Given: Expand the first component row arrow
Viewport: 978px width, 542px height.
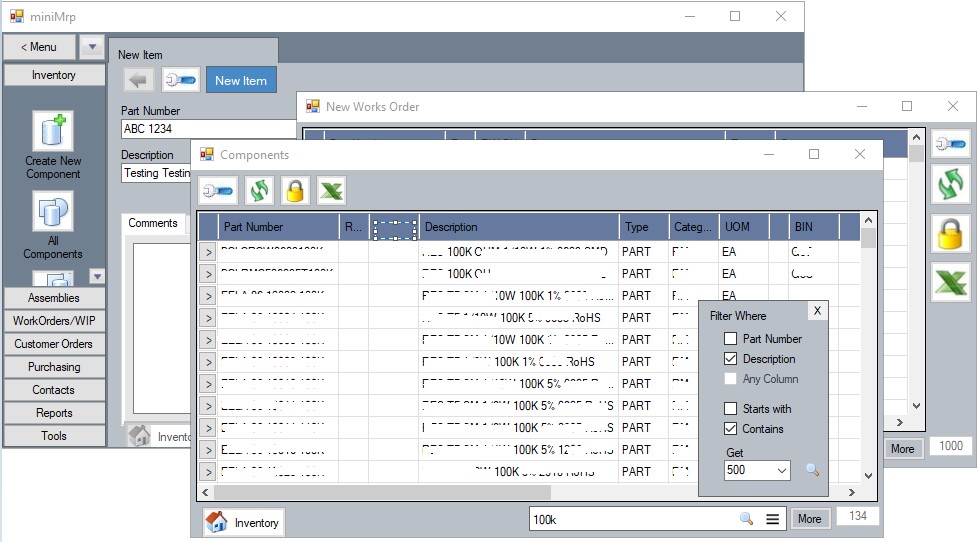Looking at the screenshot, I should point(208,252).
